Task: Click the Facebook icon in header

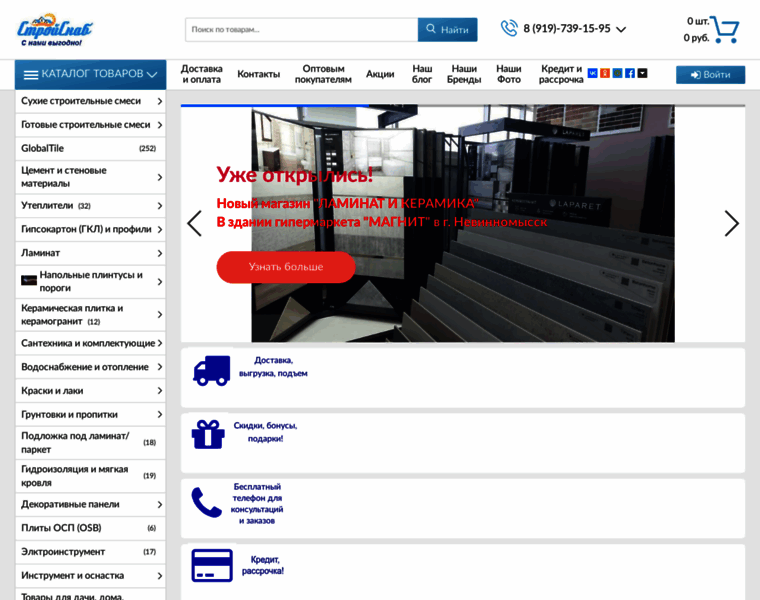Action: tap(630, 73)
